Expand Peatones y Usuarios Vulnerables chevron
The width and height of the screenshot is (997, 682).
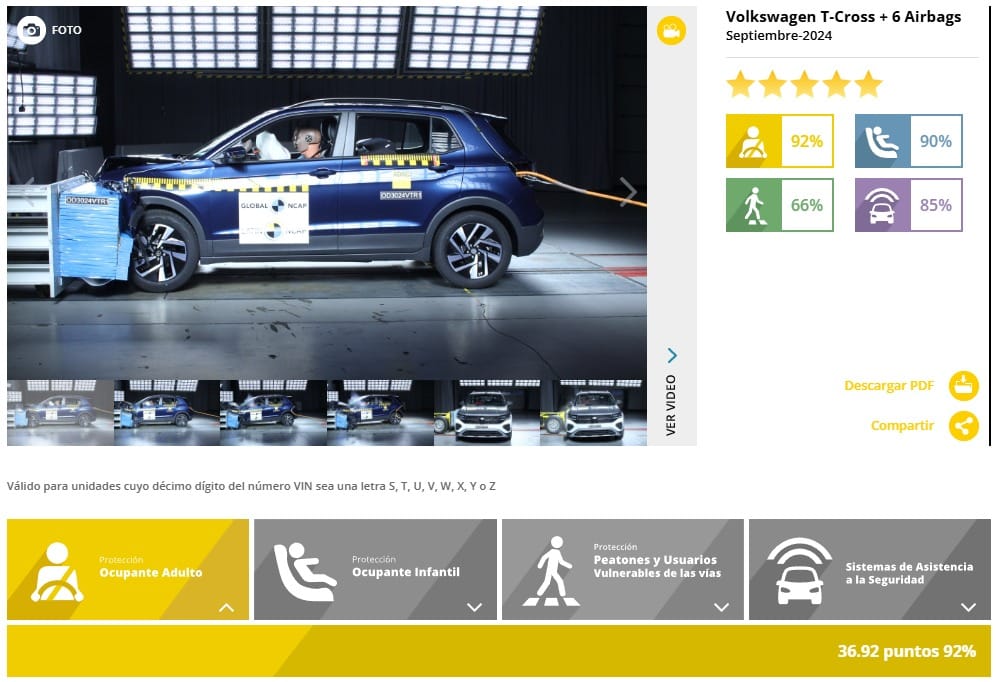pos(721,607)
